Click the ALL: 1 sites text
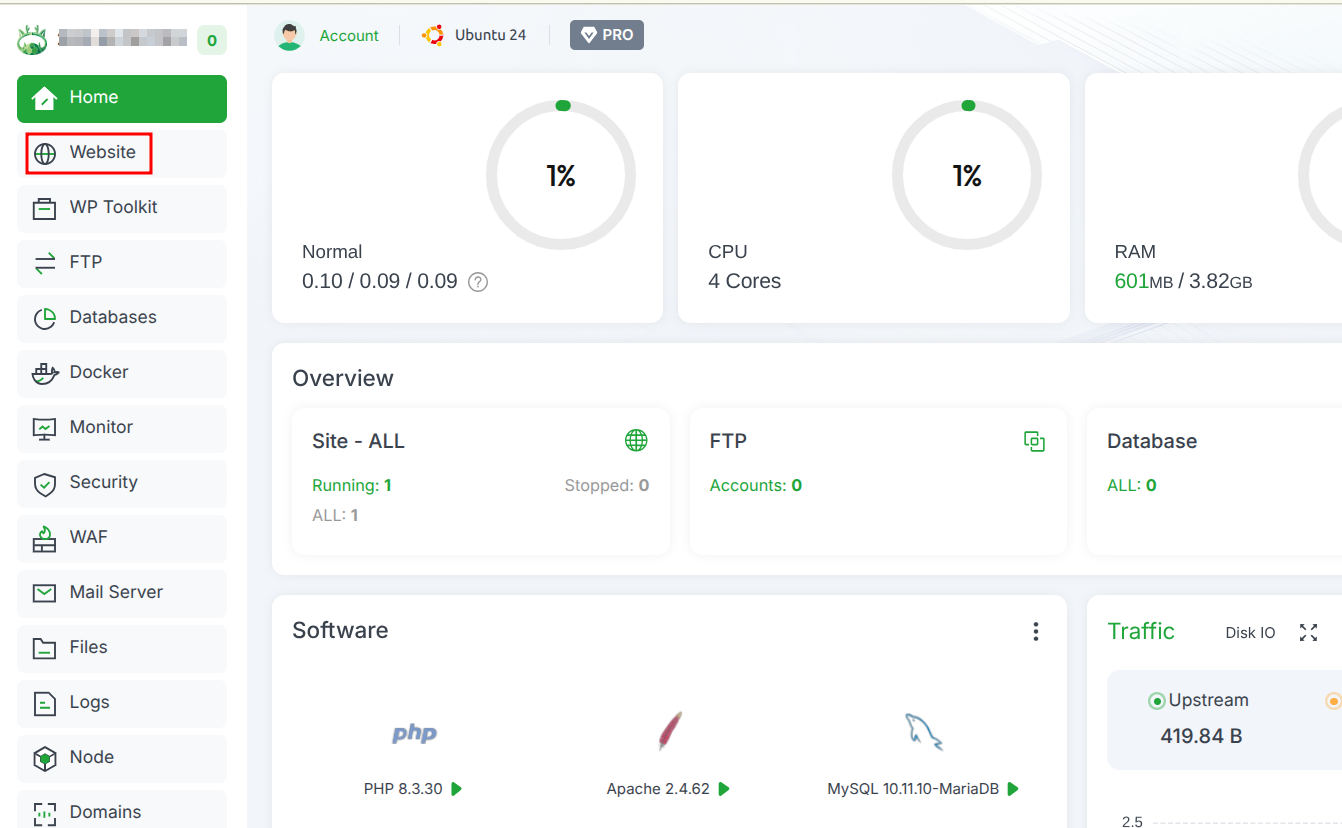Viewport: 1342px width, 828px height. pyautogui.click(x=335, y=516)
